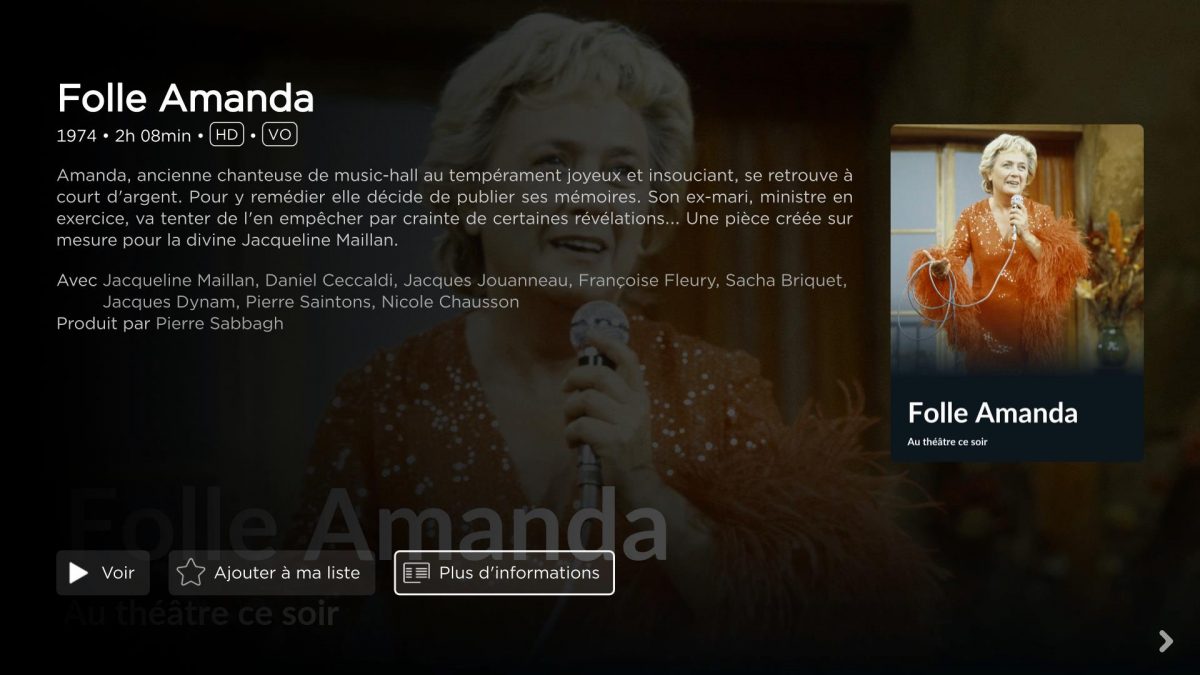This screenshot has height=675, width=1200.
Task: Select actor Jacqueline Maillan in cast list
Action: pyautogui.click(x=179, y=280)
